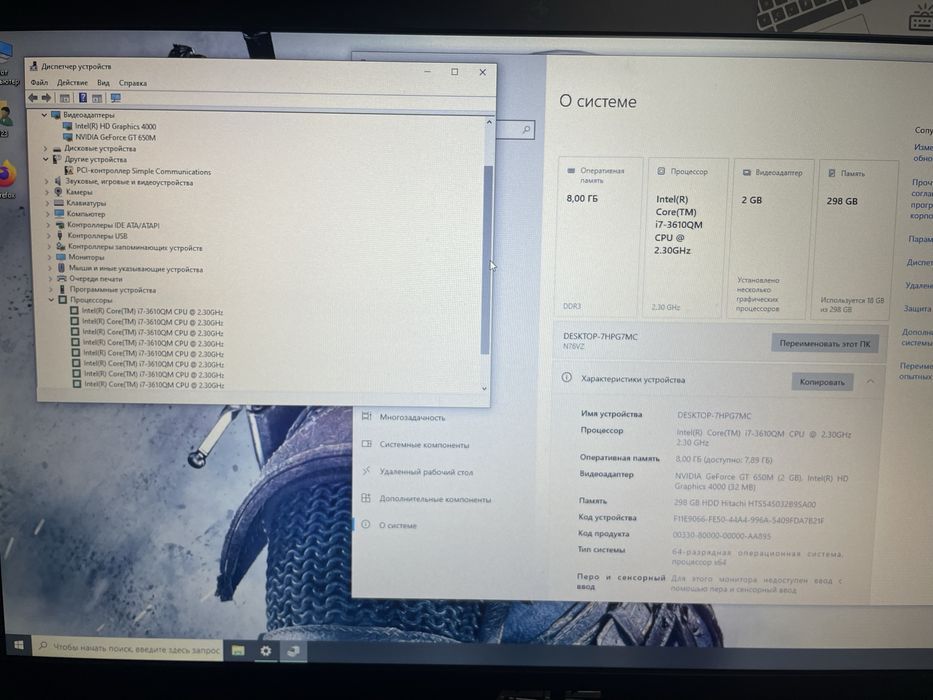Viewport: 933px width, 700px height.
Task: Click the Settings search magnifier icon
Action: pyautogui.click(x=526, y=130)
